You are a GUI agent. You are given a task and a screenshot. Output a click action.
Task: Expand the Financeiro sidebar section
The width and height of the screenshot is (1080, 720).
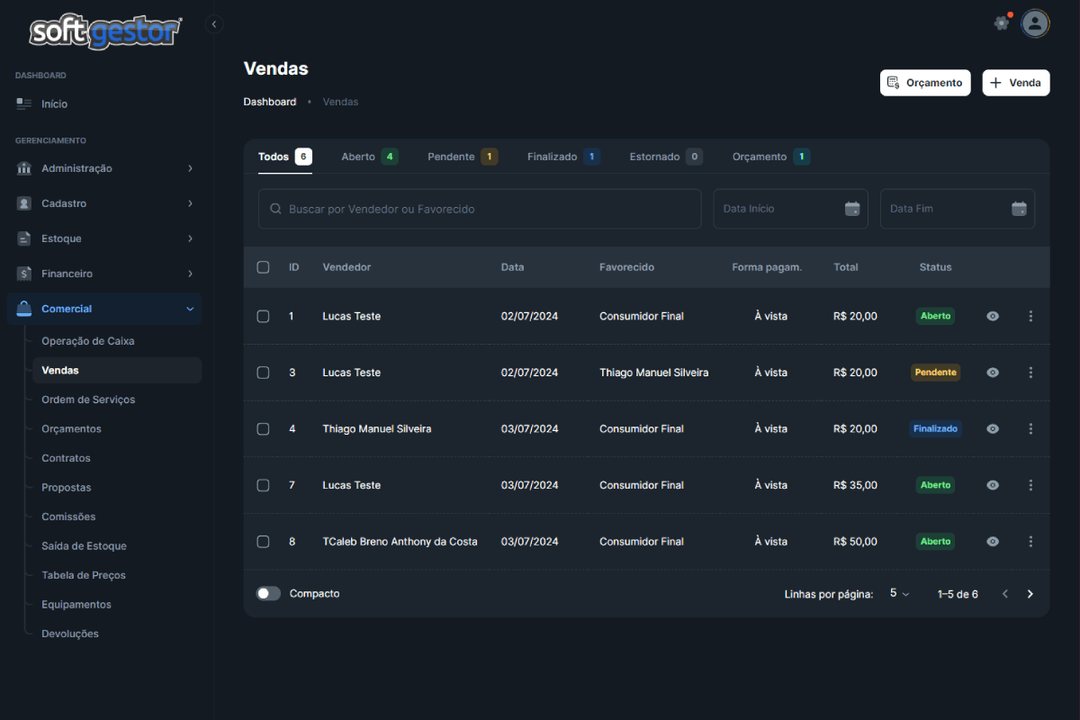coord(105,274)
